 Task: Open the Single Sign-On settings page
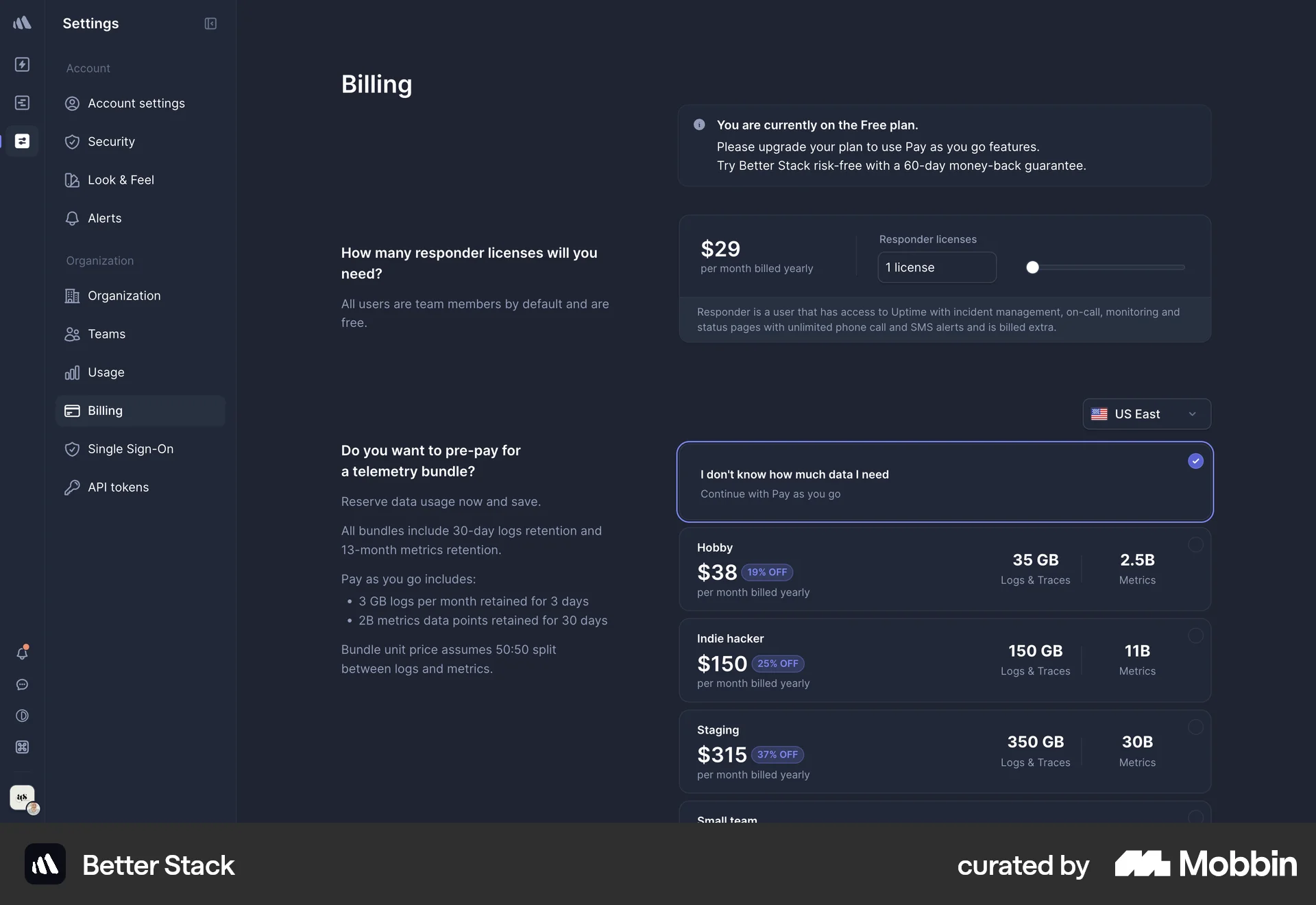130,449
